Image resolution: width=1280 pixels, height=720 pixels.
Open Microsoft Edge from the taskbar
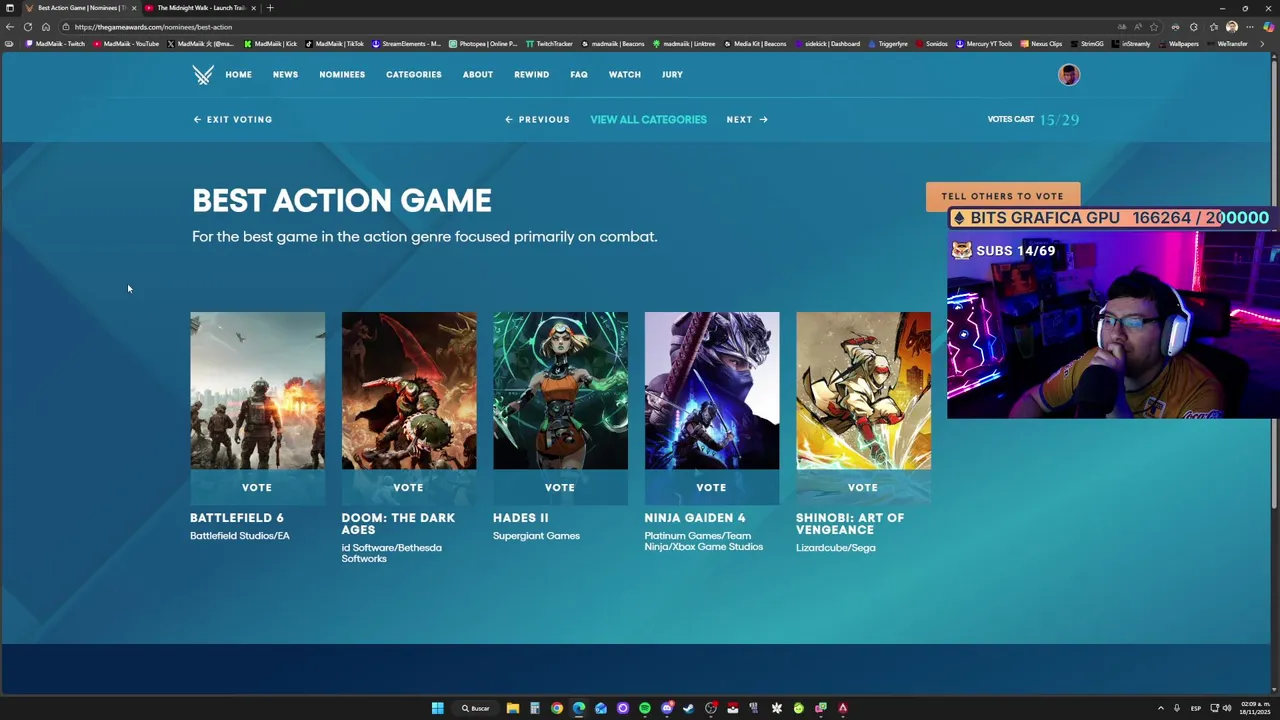click(x=579, y=708)
